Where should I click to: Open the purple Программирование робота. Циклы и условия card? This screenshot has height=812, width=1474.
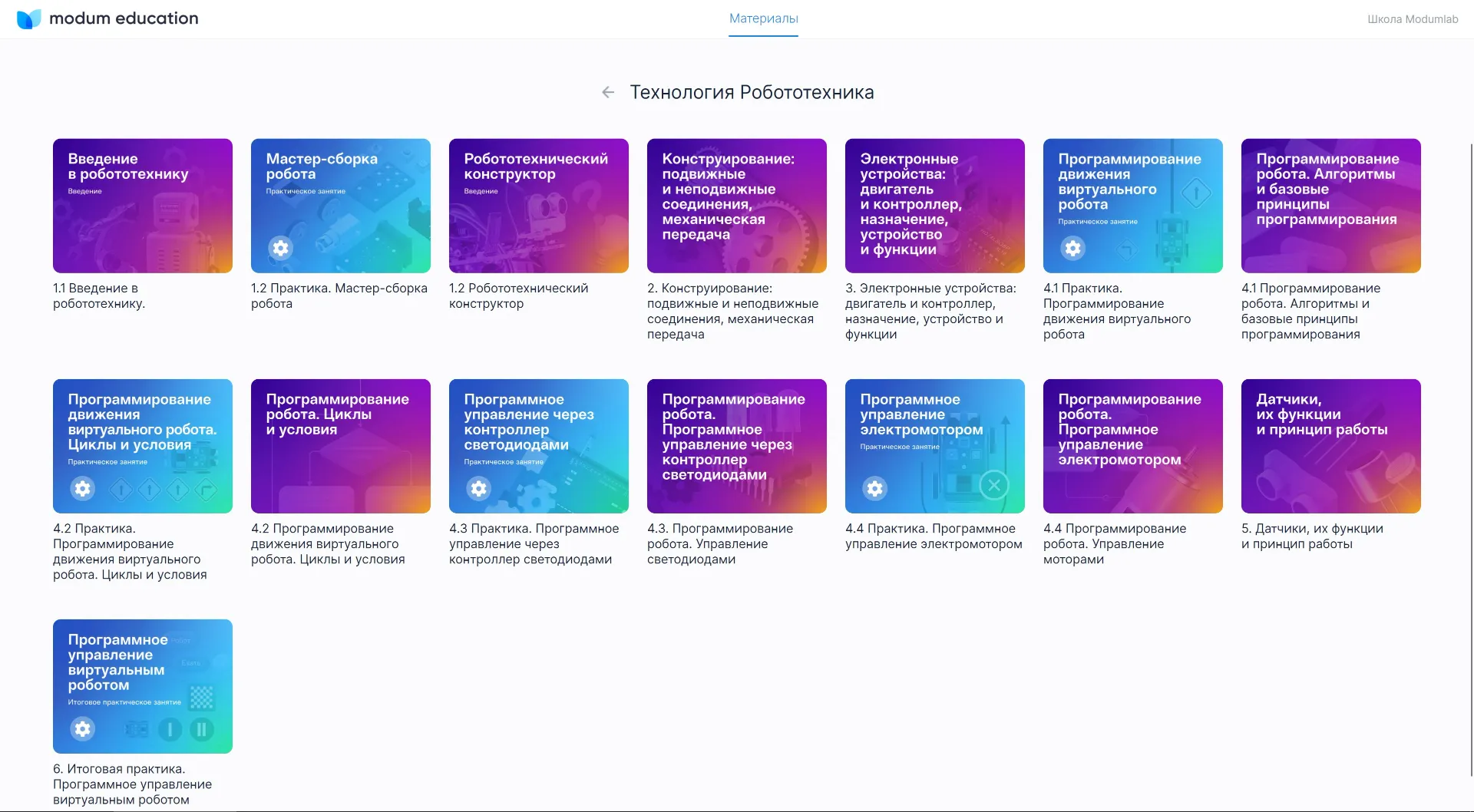click(x=340, y=446)
